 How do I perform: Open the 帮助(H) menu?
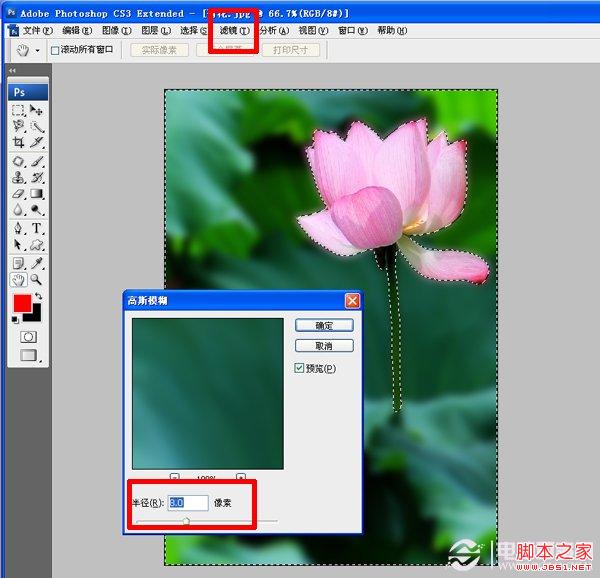(x=392, y=30)
